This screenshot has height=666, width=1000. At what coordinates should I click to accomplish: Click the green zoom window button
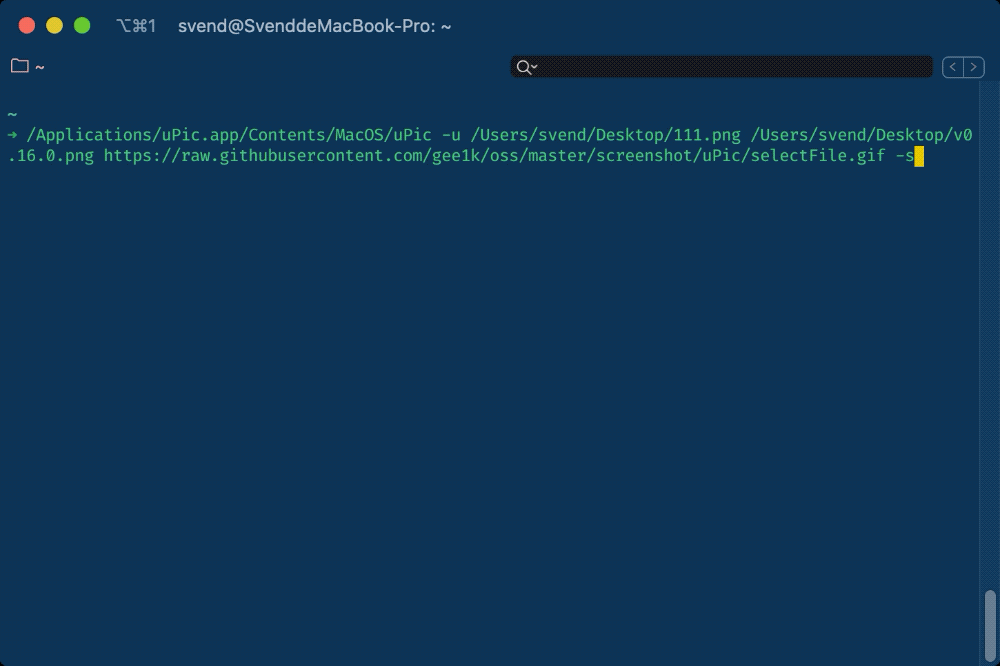(x=82, y=26)
